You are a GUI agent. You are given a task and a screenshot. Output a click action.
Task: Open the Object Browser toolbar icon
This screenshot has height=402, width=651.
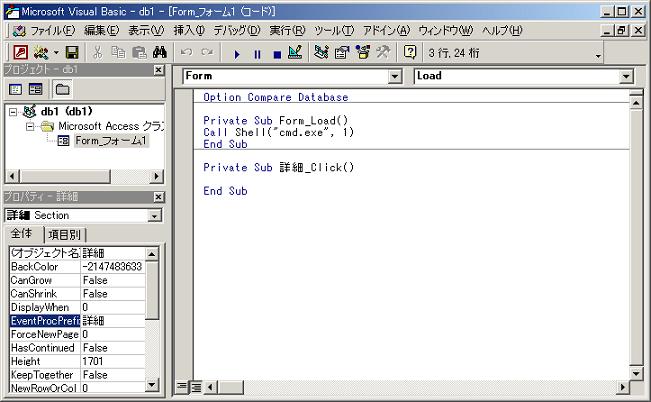[363, 53]
